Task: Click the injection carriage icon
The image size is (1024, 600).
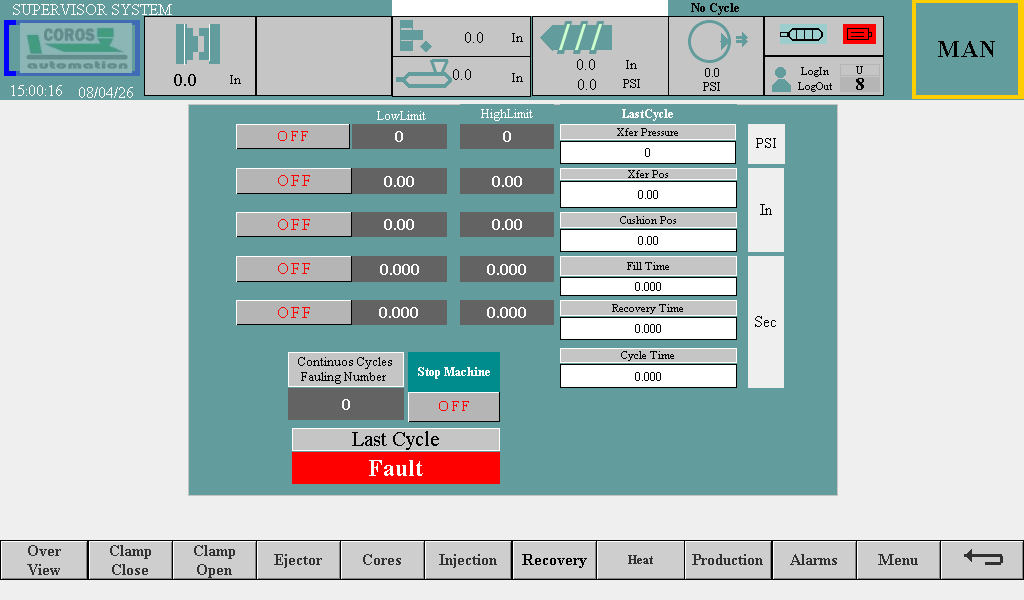Action: pyautogui.click(x=422, y=76)
